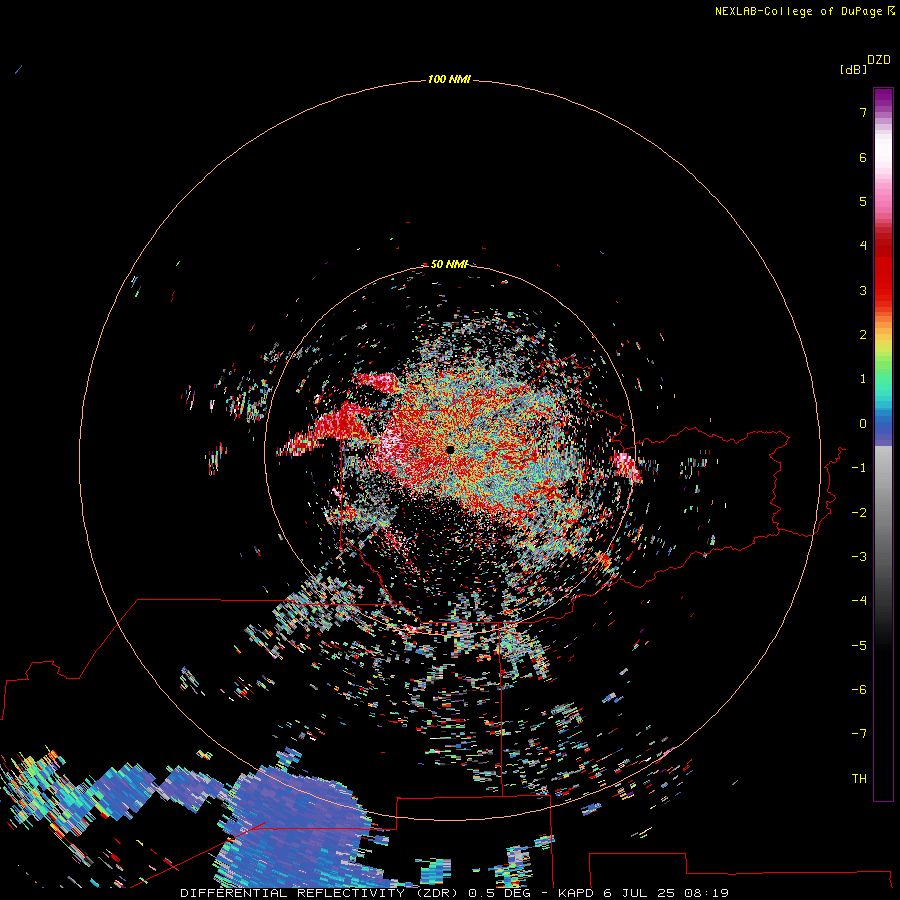
Task: Click the 100 NMI range ring label
Action: 449,79
